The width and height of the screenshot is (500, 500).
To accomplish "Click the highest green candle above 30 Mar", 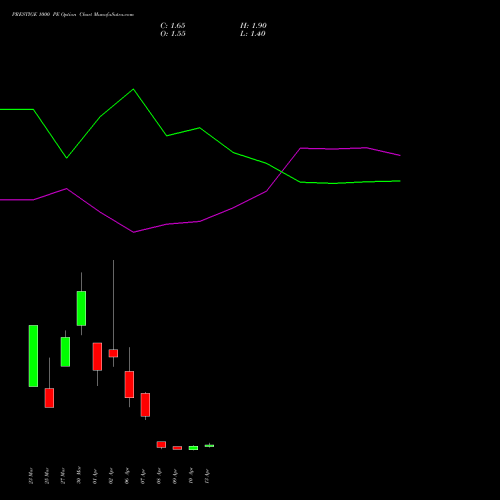I will coord(81,308).
